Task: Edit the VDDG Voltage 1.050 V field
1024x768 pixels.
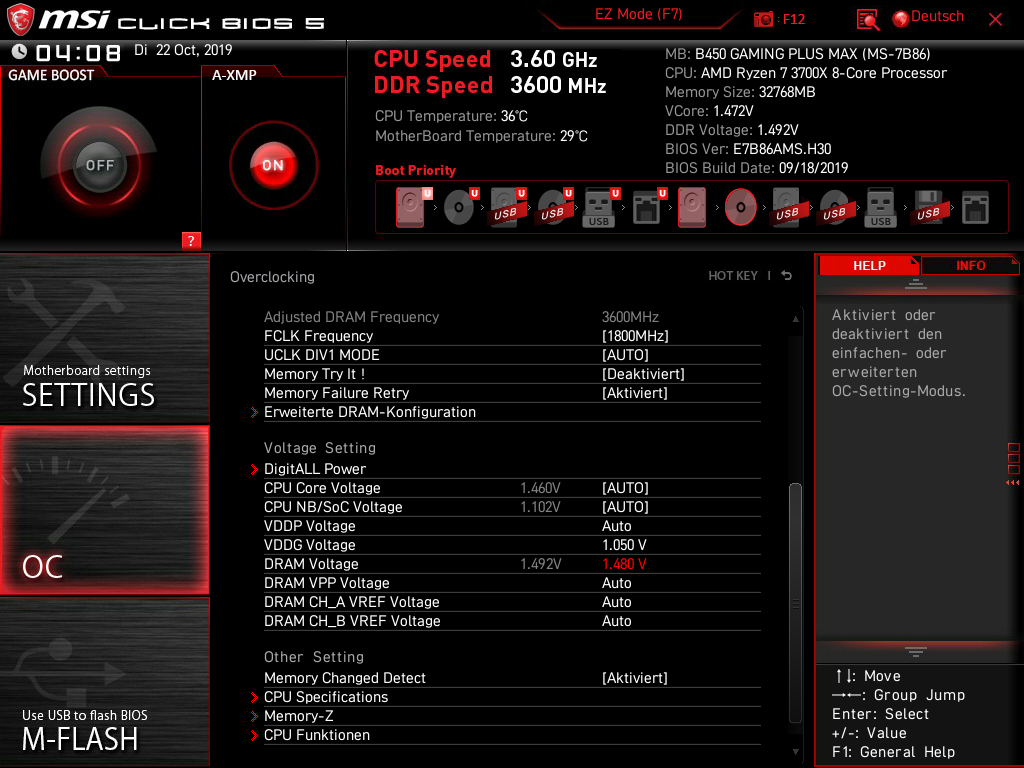Action: click(624, 545)
